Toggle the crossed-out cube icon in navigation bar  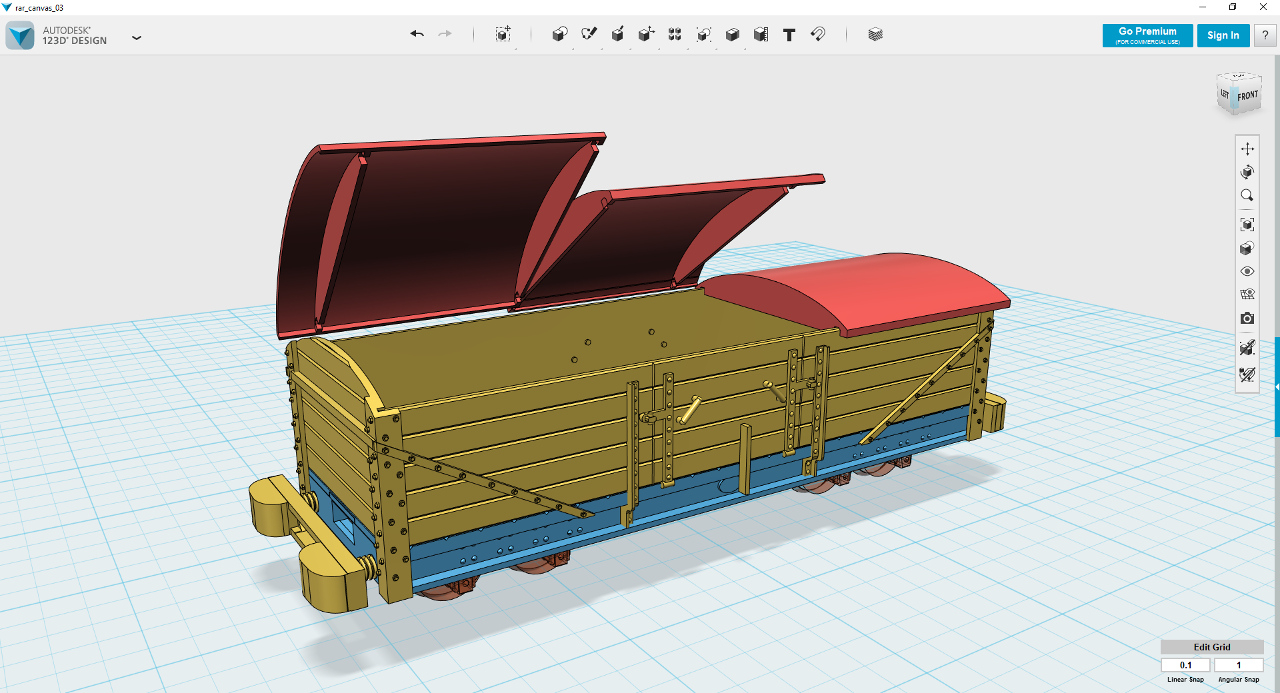[1247, 349]
